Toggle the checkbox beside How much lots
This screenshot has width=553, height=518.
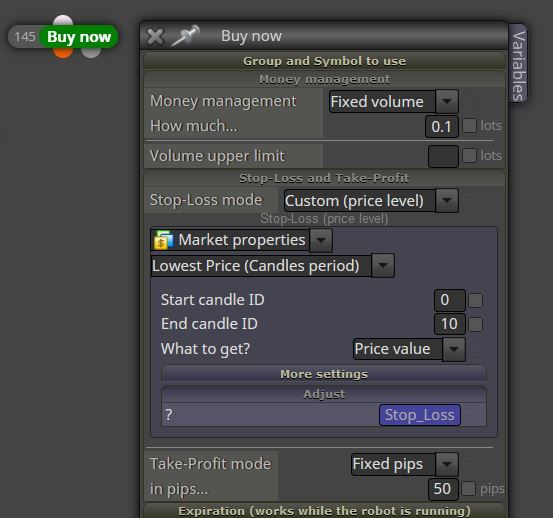click(469, 126)
